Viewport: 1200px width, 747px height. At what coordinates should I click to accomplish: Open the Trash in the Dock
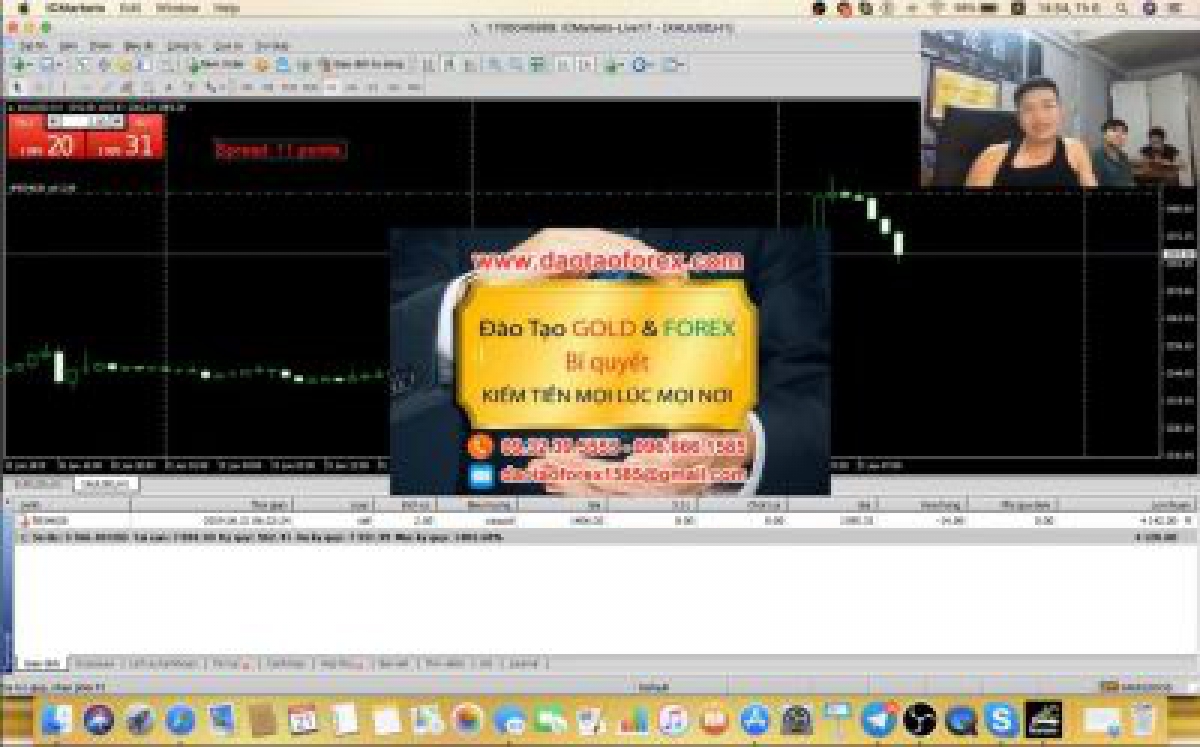1144,719
